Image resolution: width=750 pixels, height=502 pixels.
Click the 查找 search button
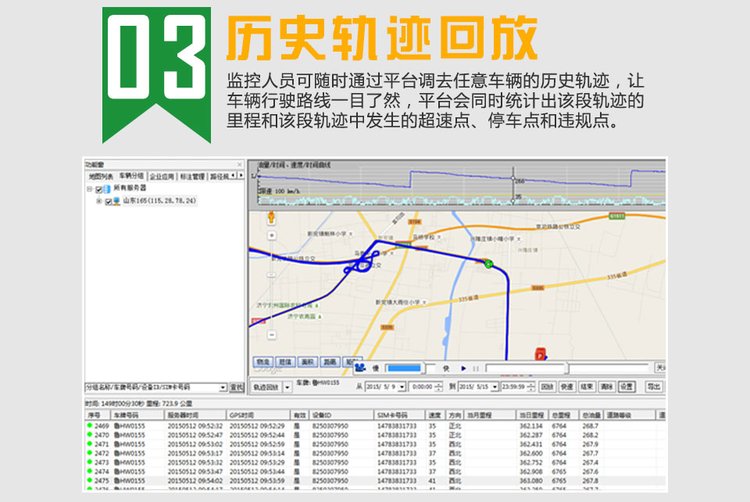point(236,386)
